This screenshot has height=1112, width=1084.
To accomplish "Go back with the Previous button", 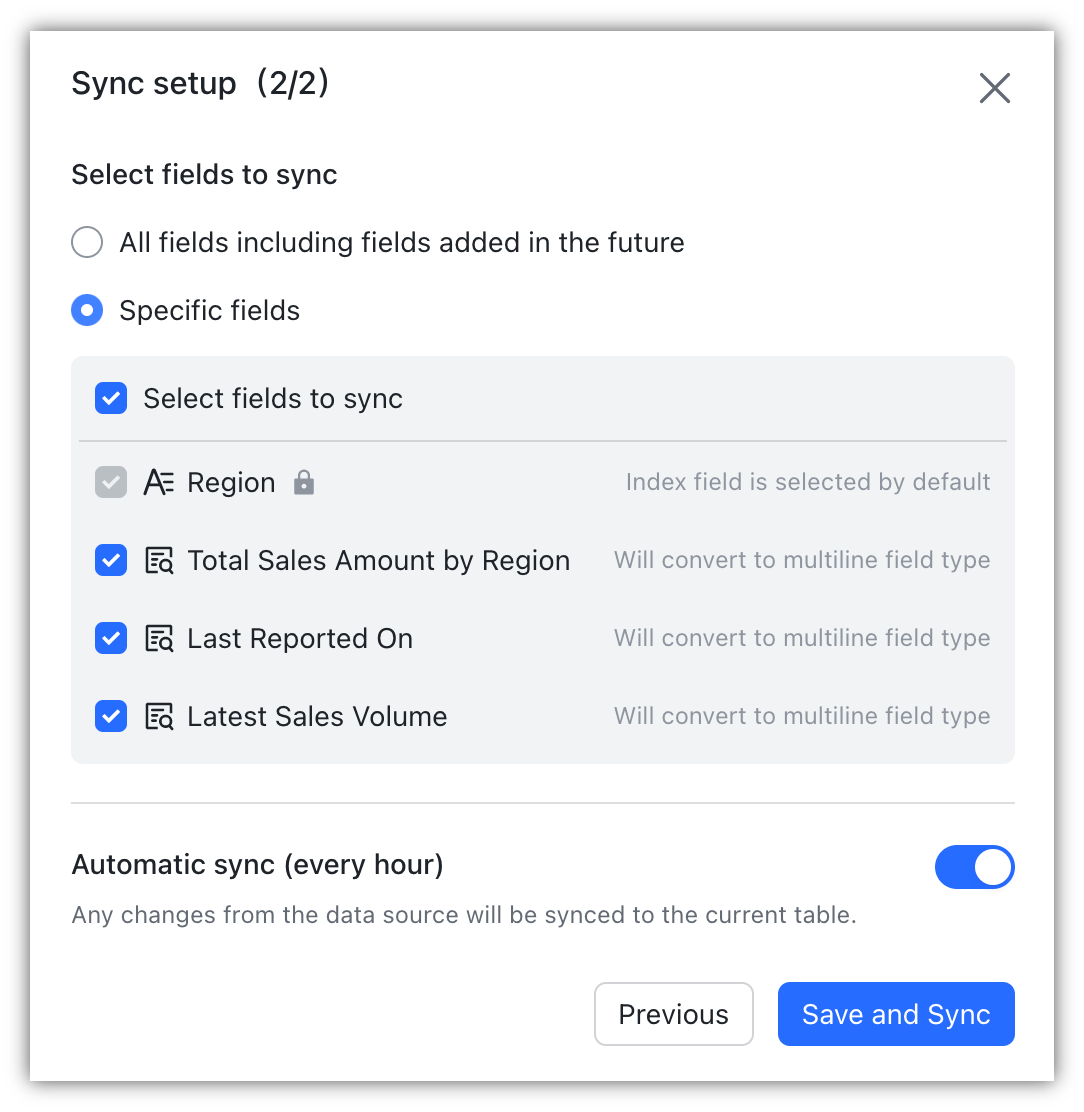I will 673,1014.
